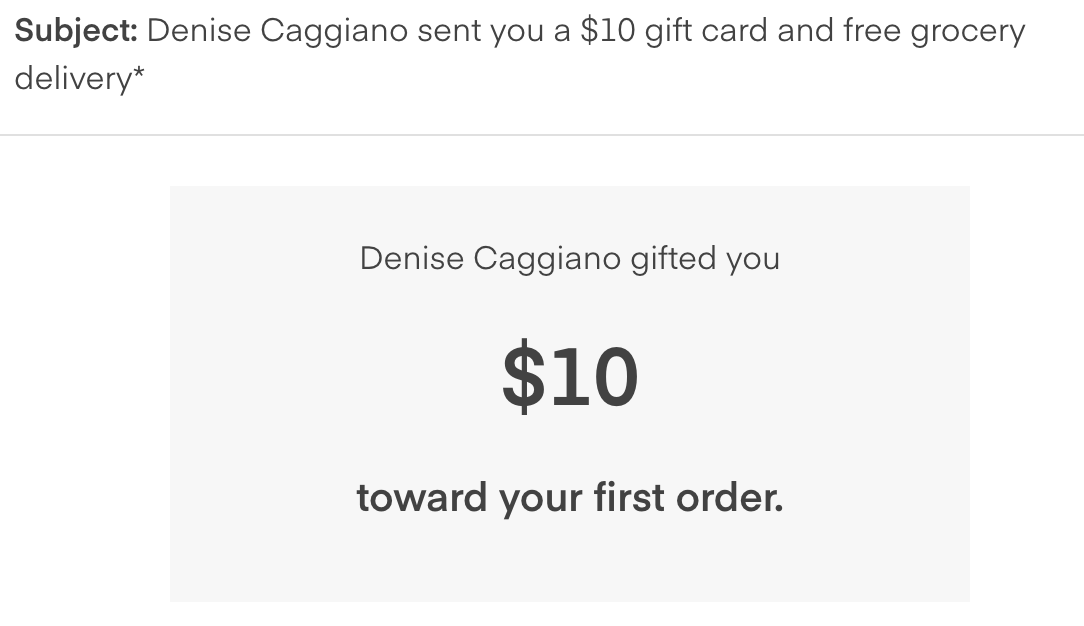Click "Caggiano" in the gift card heading
Image resolution: width=1084 pixels, height=626 pixels.
[547, 260]
